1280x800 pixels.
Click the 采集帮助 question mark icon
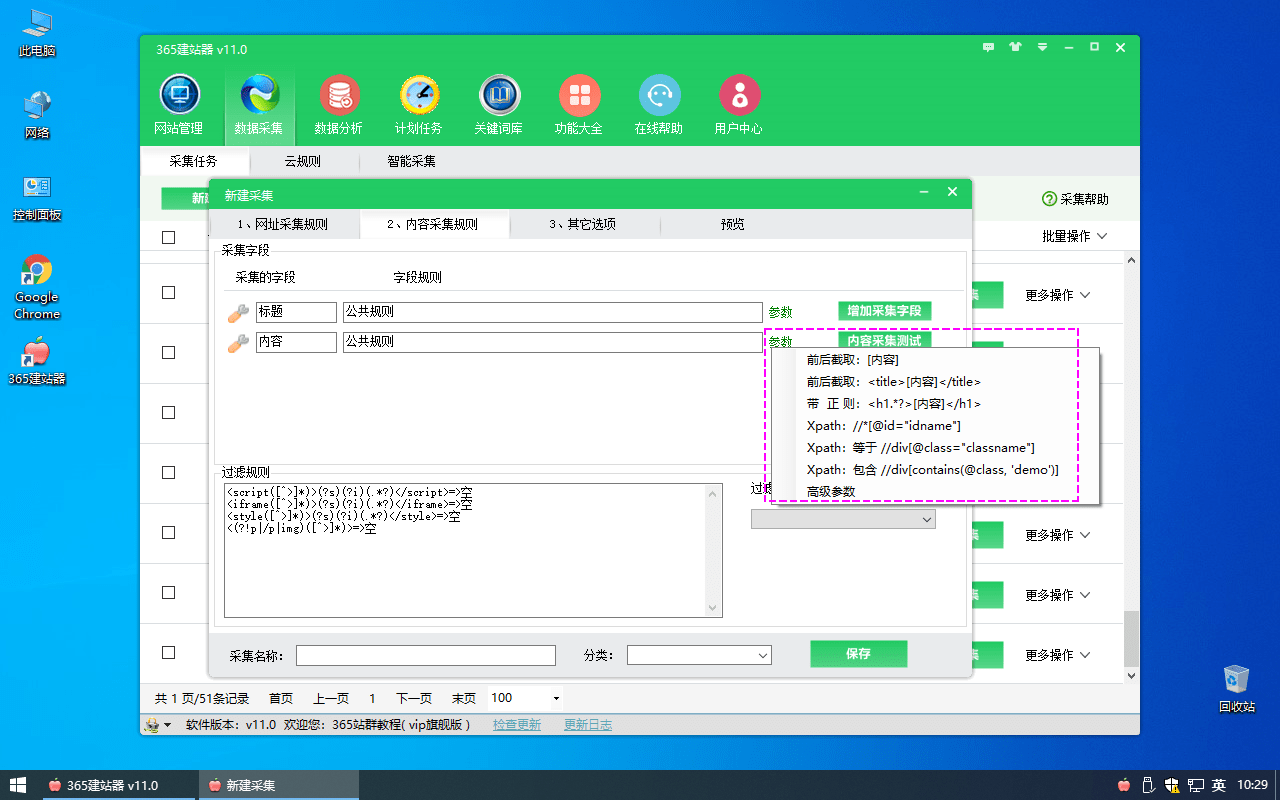(1049, 199)
